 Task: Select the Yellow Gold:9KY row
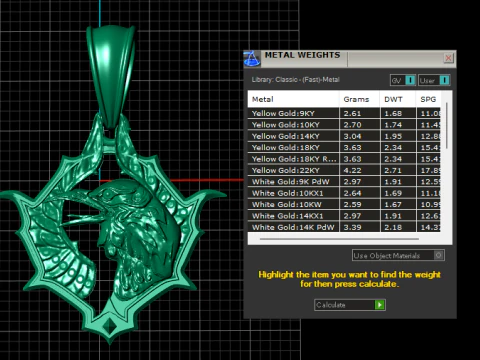tap(344, 113)
